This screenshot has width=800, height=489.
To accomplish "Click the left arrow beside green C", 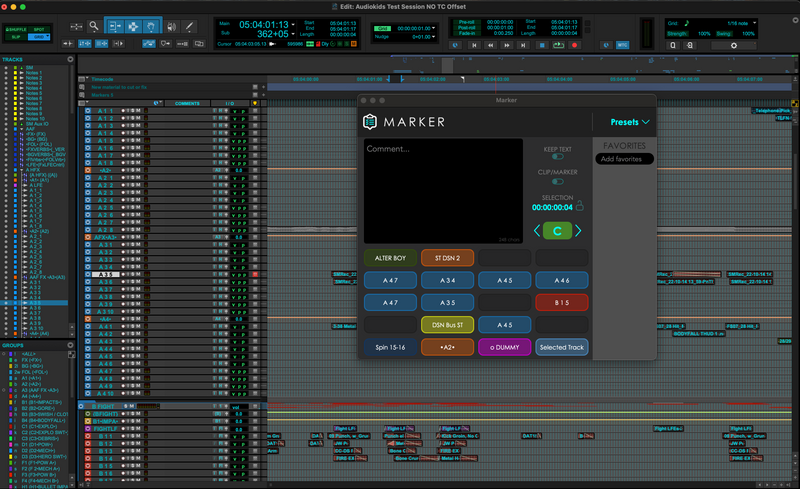I will pos(537,231).
